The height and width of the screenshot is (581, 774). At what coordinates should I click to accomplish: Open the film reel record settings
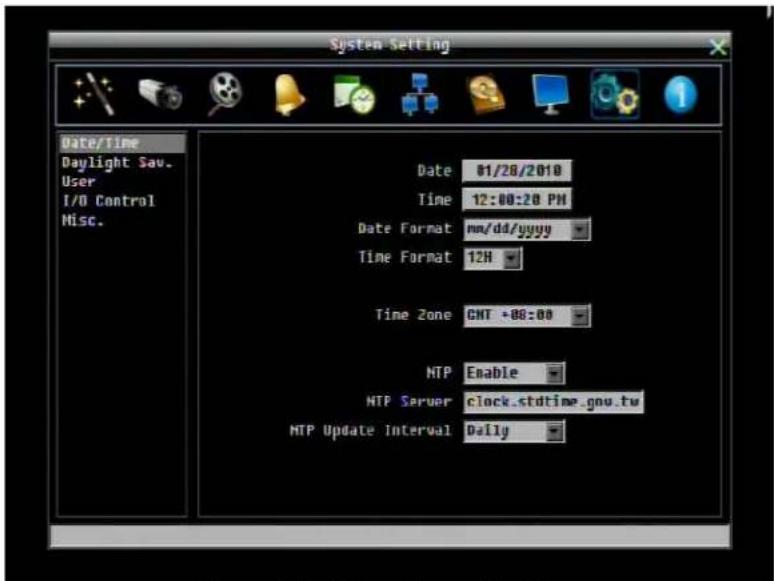tap(225, 94)
